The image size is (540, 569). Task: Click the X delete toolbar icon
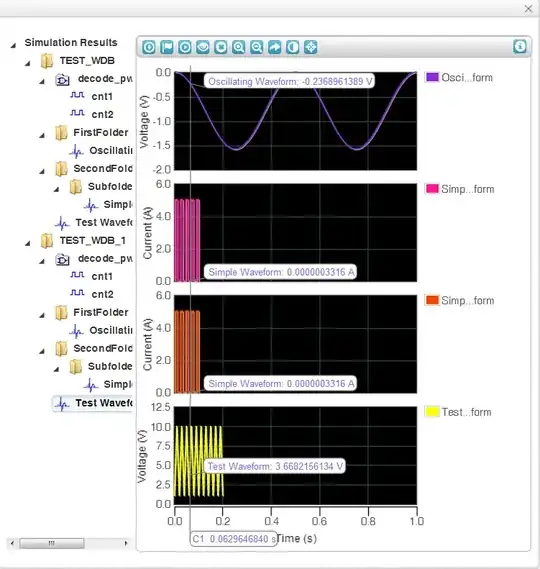(221, 47)
